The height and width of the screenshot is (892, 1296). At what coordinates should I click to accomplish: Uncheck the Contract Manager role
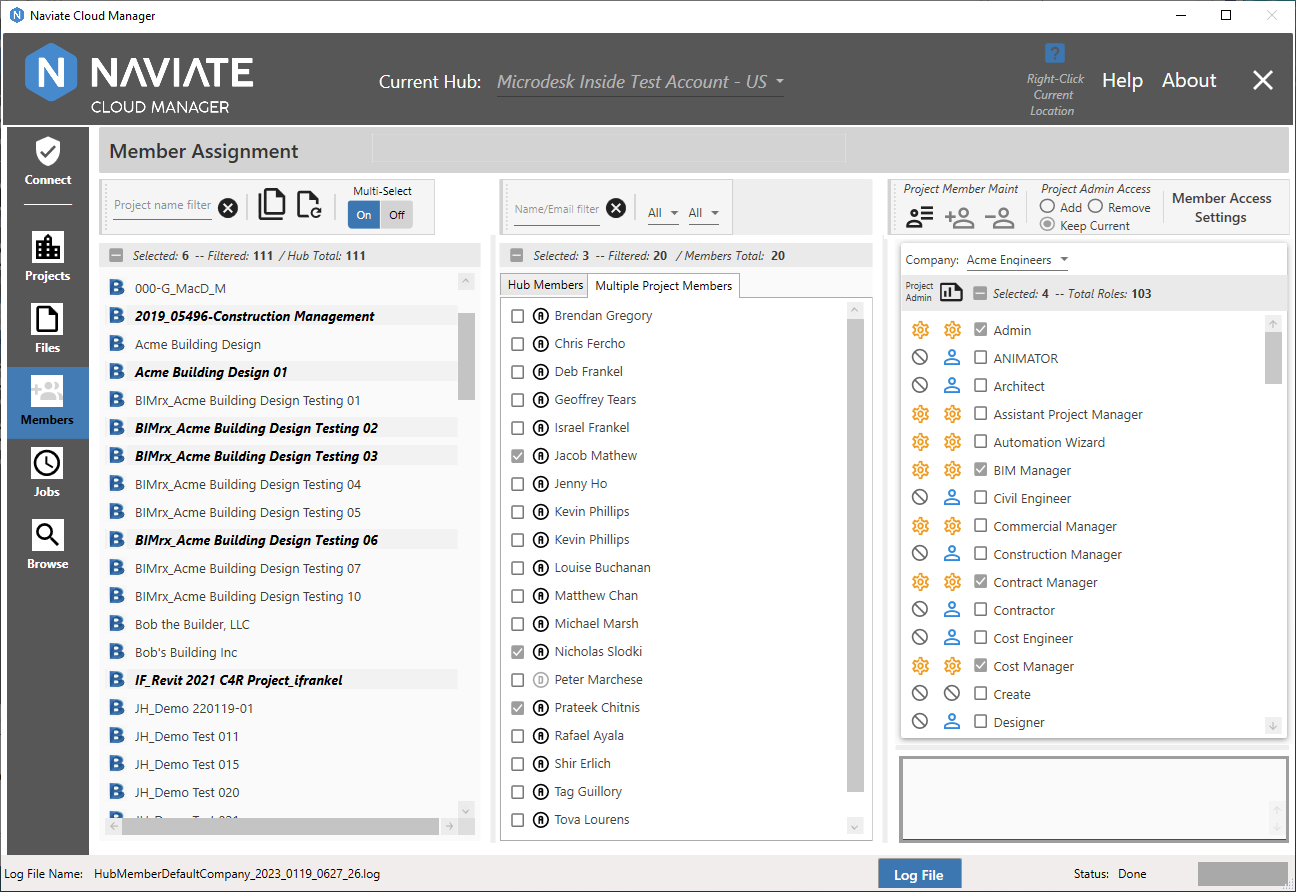[980, 582]
